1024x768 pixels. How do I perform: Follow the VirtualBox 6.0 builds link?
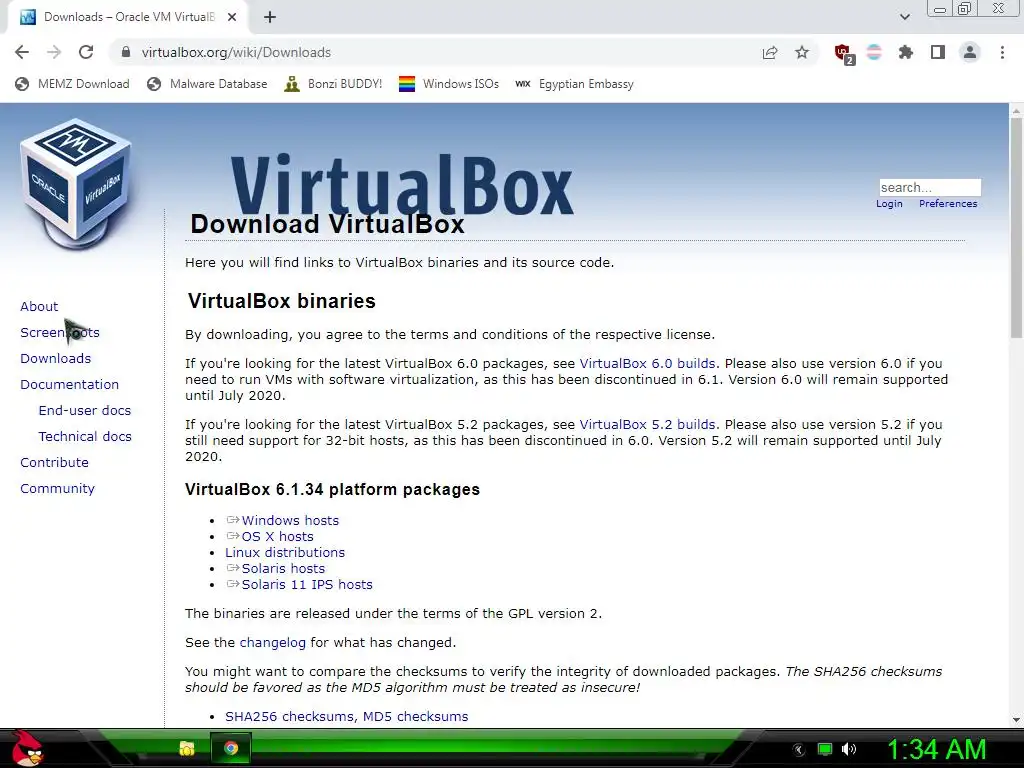tap(647, 364)
